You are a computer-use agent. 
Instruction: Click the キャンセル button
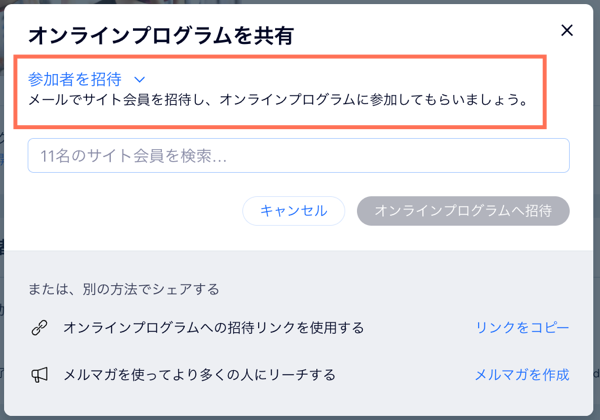293,211
